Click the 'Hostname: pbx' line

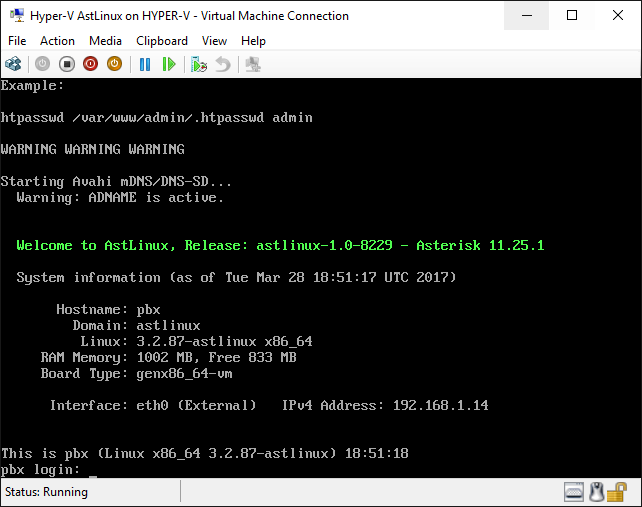coord(109,309)
